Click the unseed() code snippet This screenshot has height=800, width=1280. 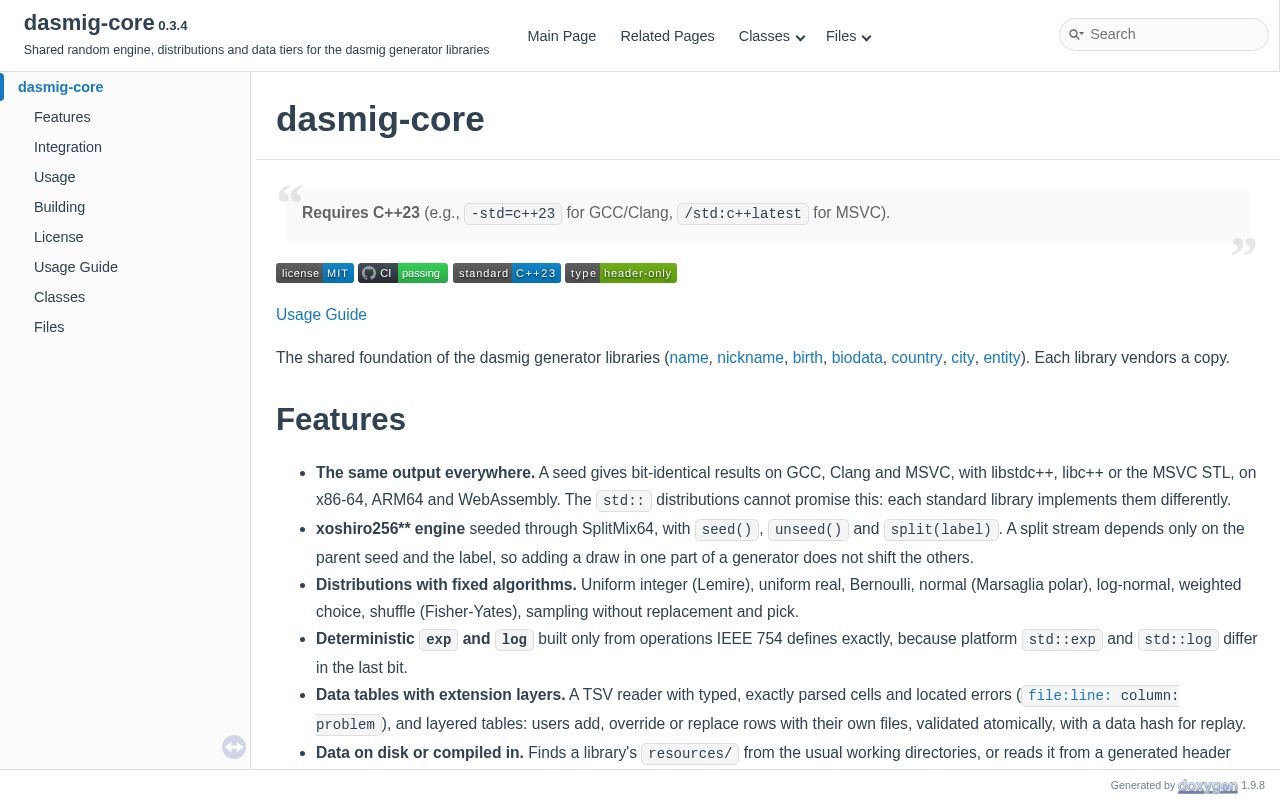pyautogui.click(x=808, y=530)
